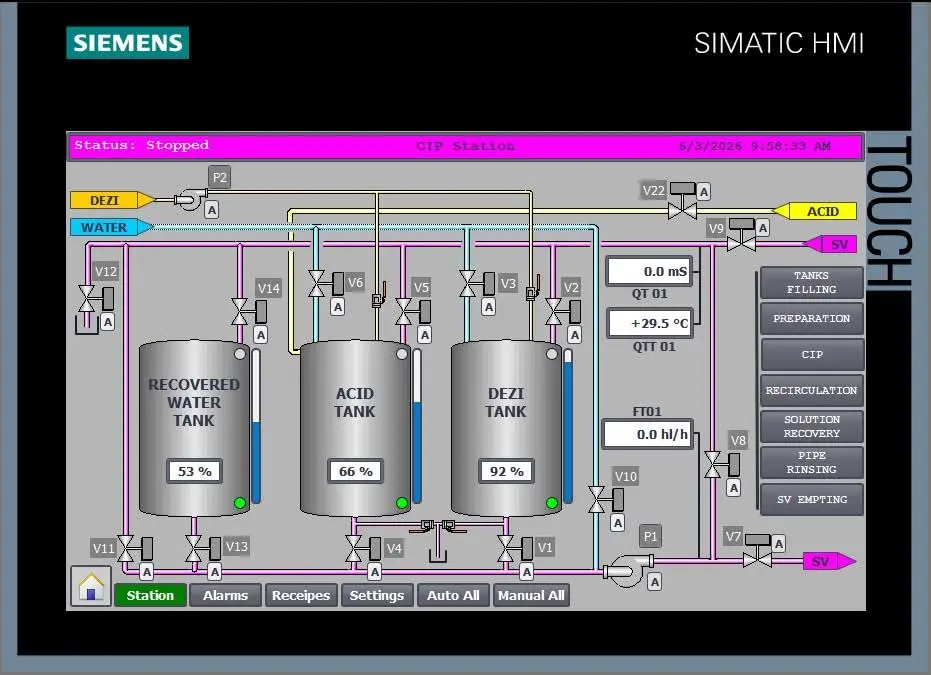Click valve V8 symbol

click(x=722, y=465)
